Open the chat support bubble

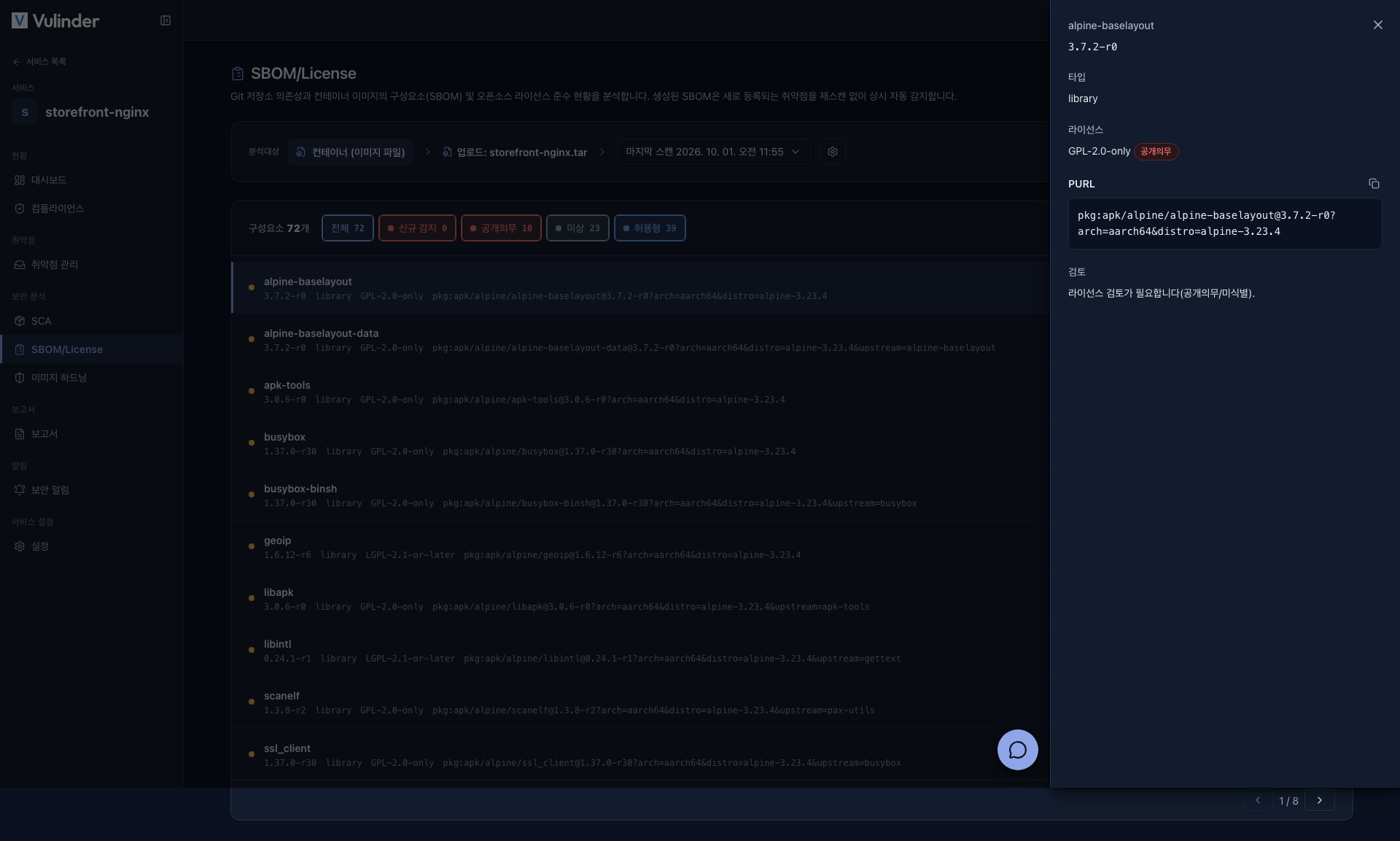click(x=1017, y=750)
